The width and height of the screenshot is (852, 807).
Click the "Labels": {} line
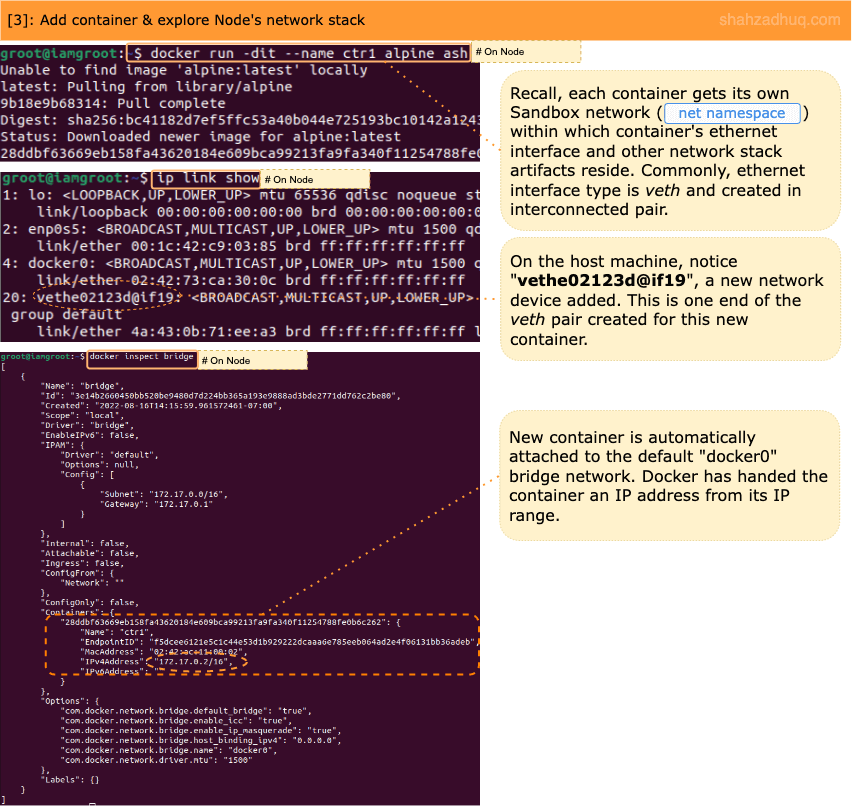click(x=70, y=780)
